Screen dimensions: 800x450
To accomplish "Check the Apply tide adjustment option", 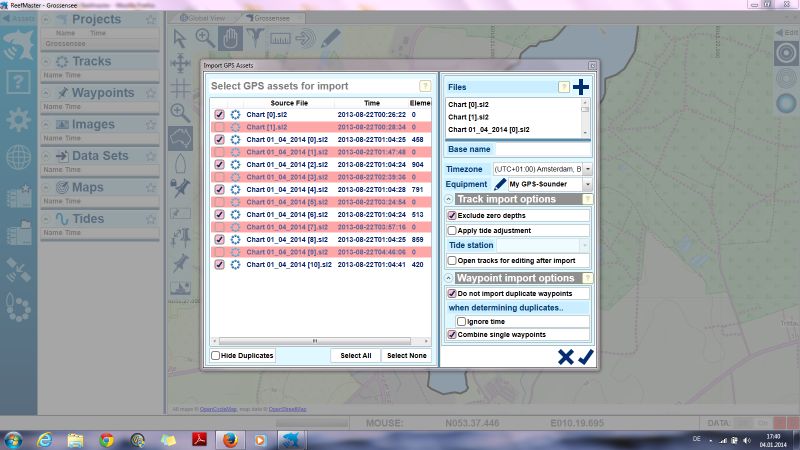I will coord(452,230).
